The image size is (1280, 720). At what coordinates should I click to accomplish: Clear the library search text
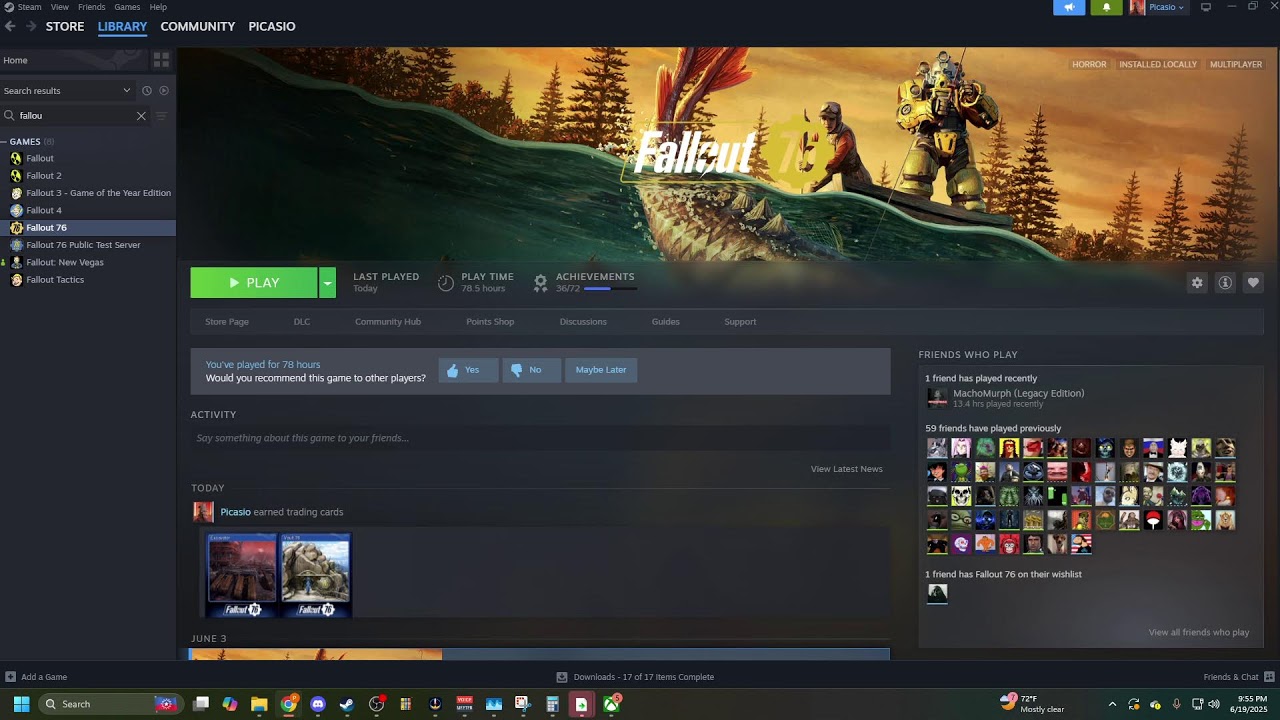pyautogui.click(x=141, y=116)
